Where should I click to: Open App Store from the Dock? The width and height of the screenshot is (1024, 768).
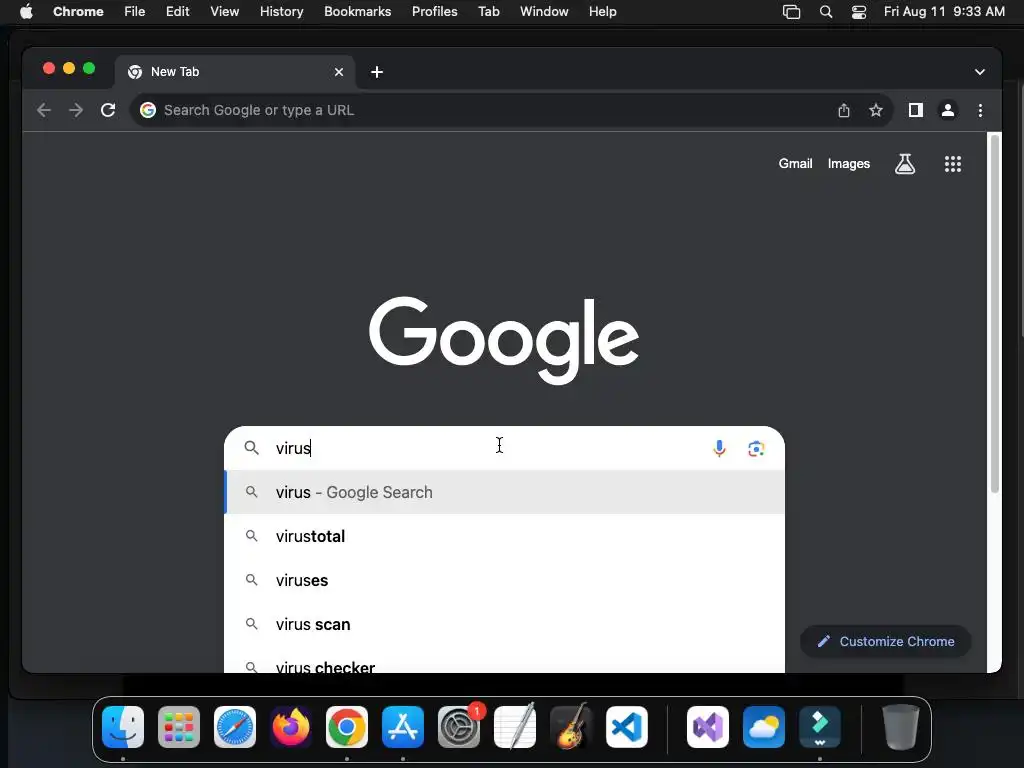pos(403,727)
